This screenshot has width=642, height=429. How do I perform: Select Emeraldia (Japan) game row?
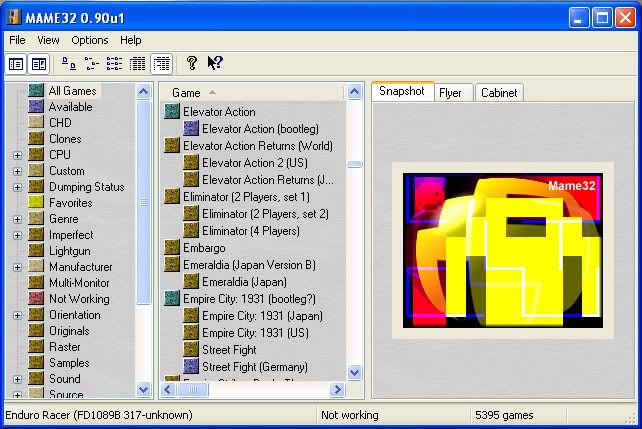click(244, 282)
